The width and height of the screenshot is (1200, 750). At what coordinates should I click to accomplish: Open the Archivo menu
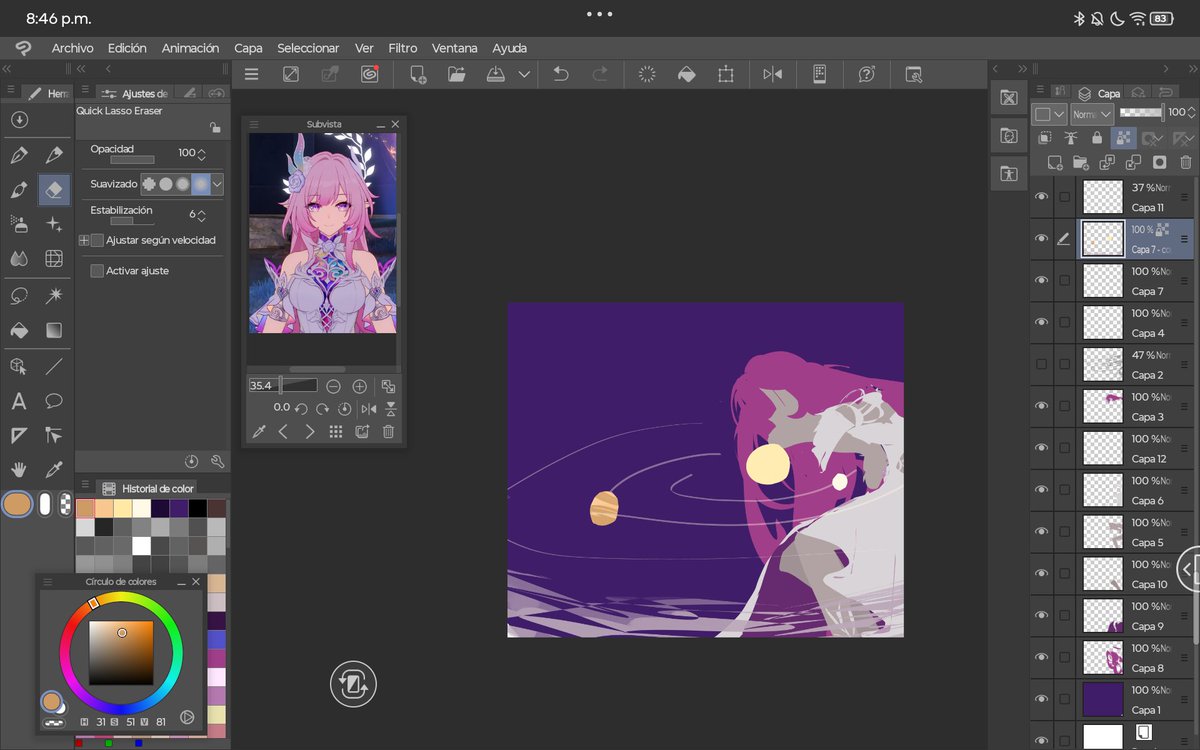click(73, 48)
